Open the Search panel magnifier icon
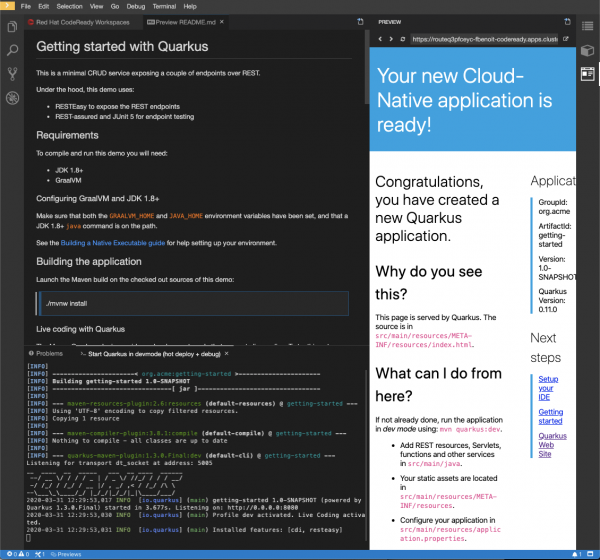The width and height of the screenshot is (600, 560). 12,49
